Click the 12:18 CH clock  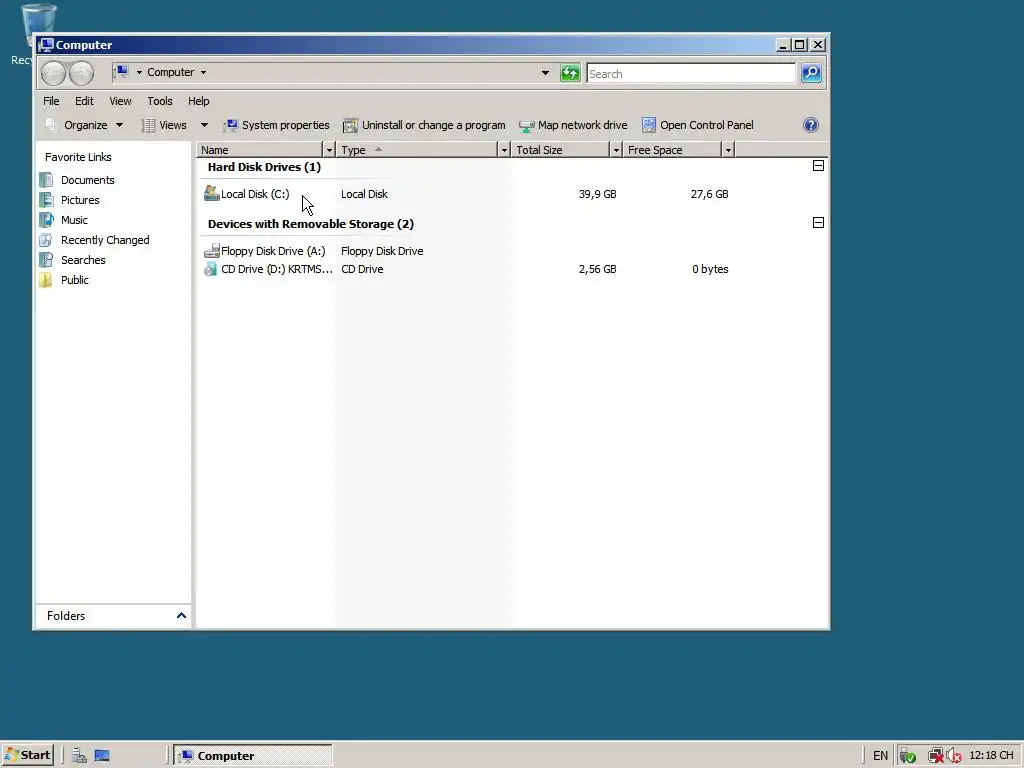point(991,756)
